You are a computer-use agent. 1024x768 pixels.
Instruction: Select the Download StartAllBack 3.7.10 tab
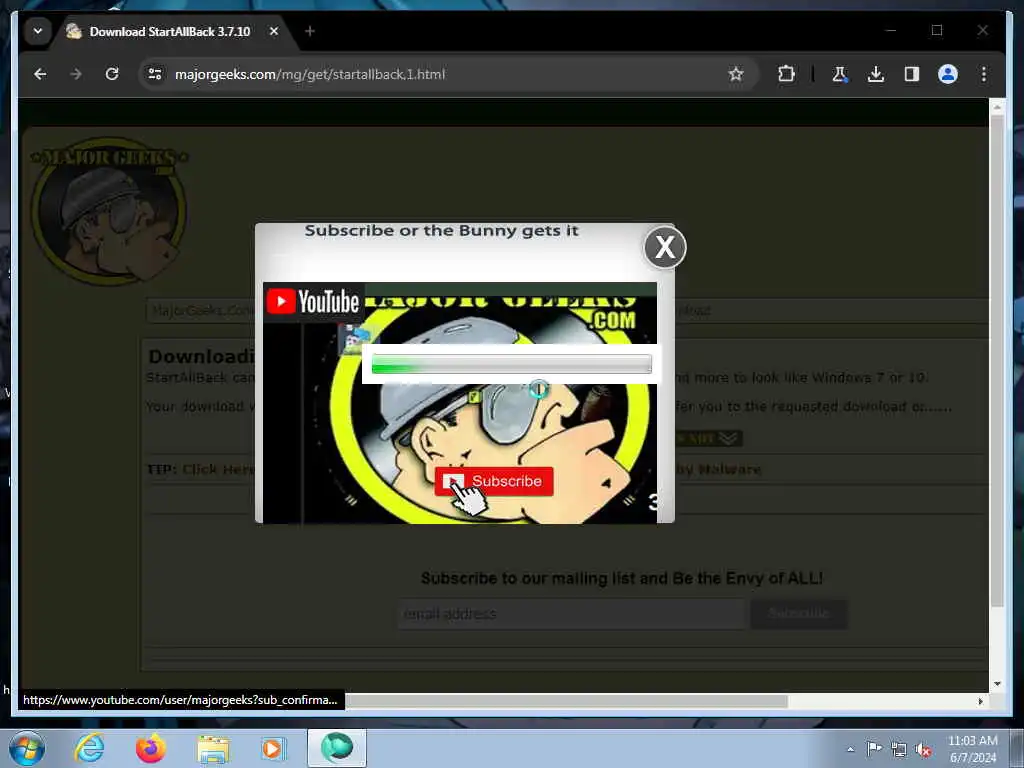coord(170,31)
